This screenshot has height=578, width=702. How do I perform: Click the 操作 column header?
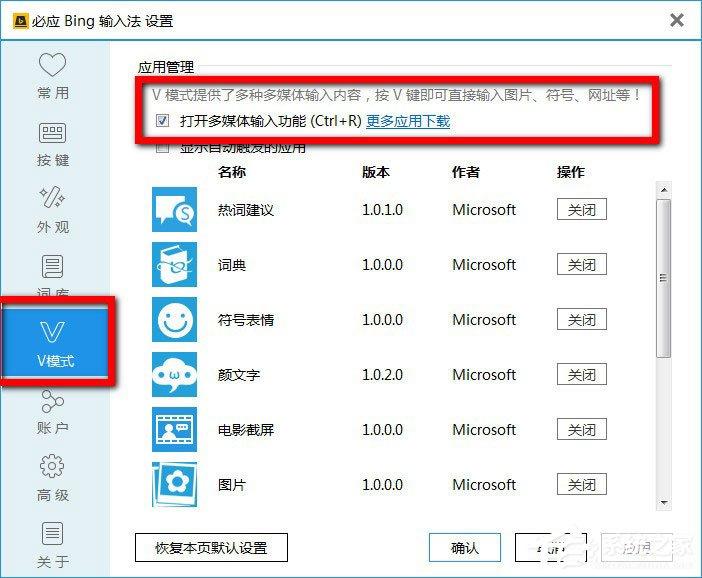571,172
